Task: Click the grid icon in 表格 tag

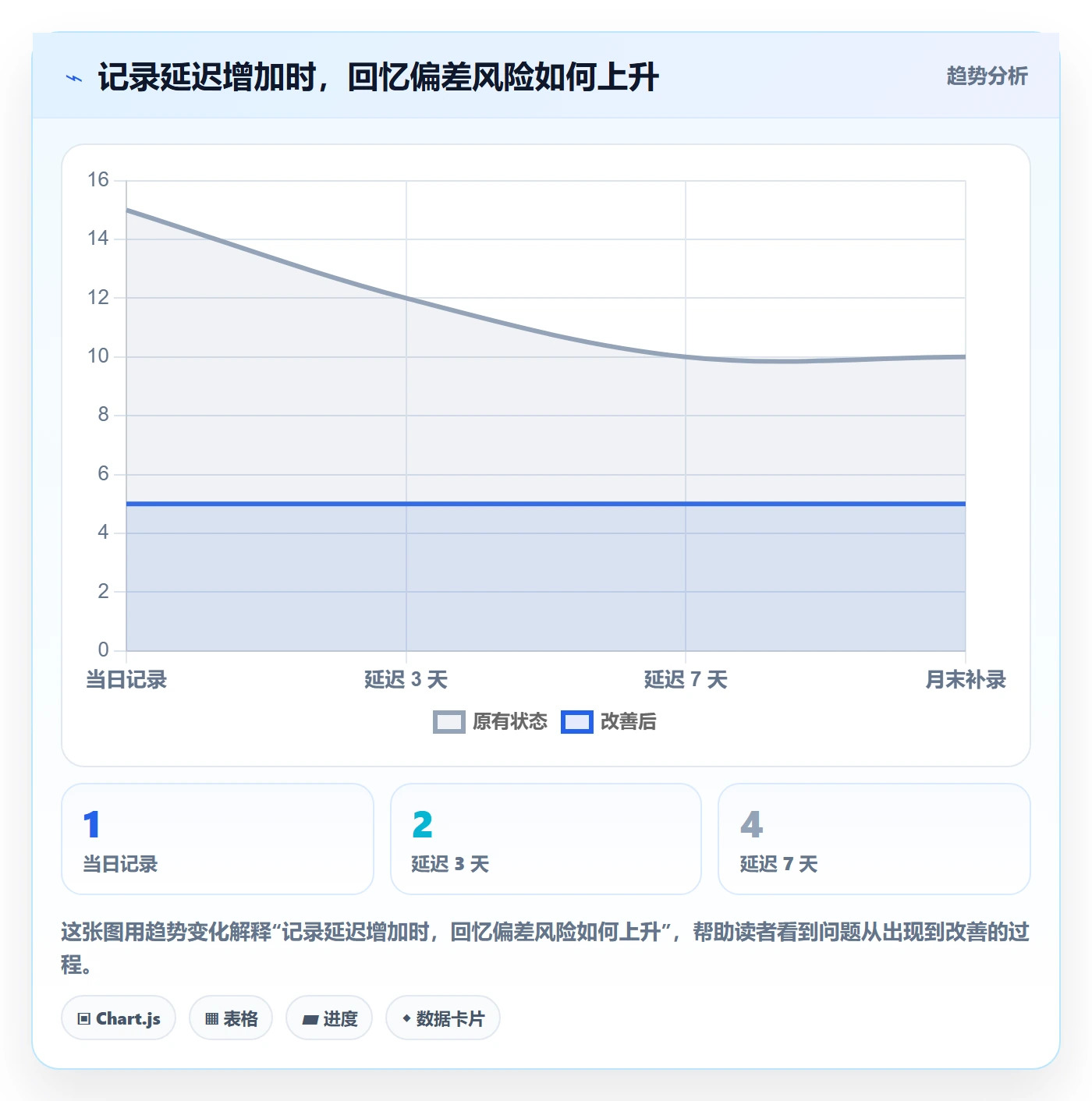Action: point(211,1019)
